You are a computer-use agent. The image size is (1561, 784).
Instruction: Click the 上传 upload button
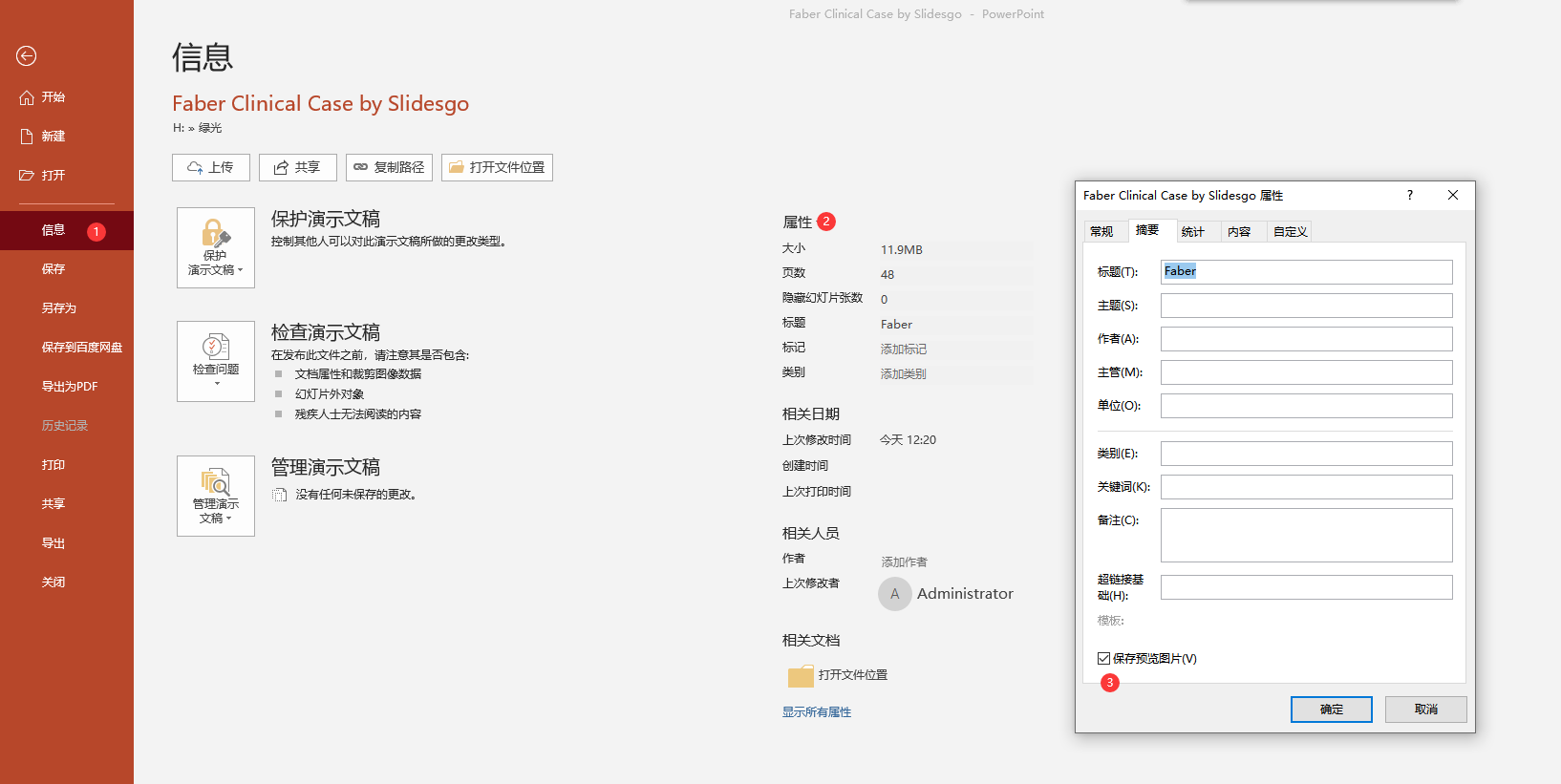tap(211, 167)
